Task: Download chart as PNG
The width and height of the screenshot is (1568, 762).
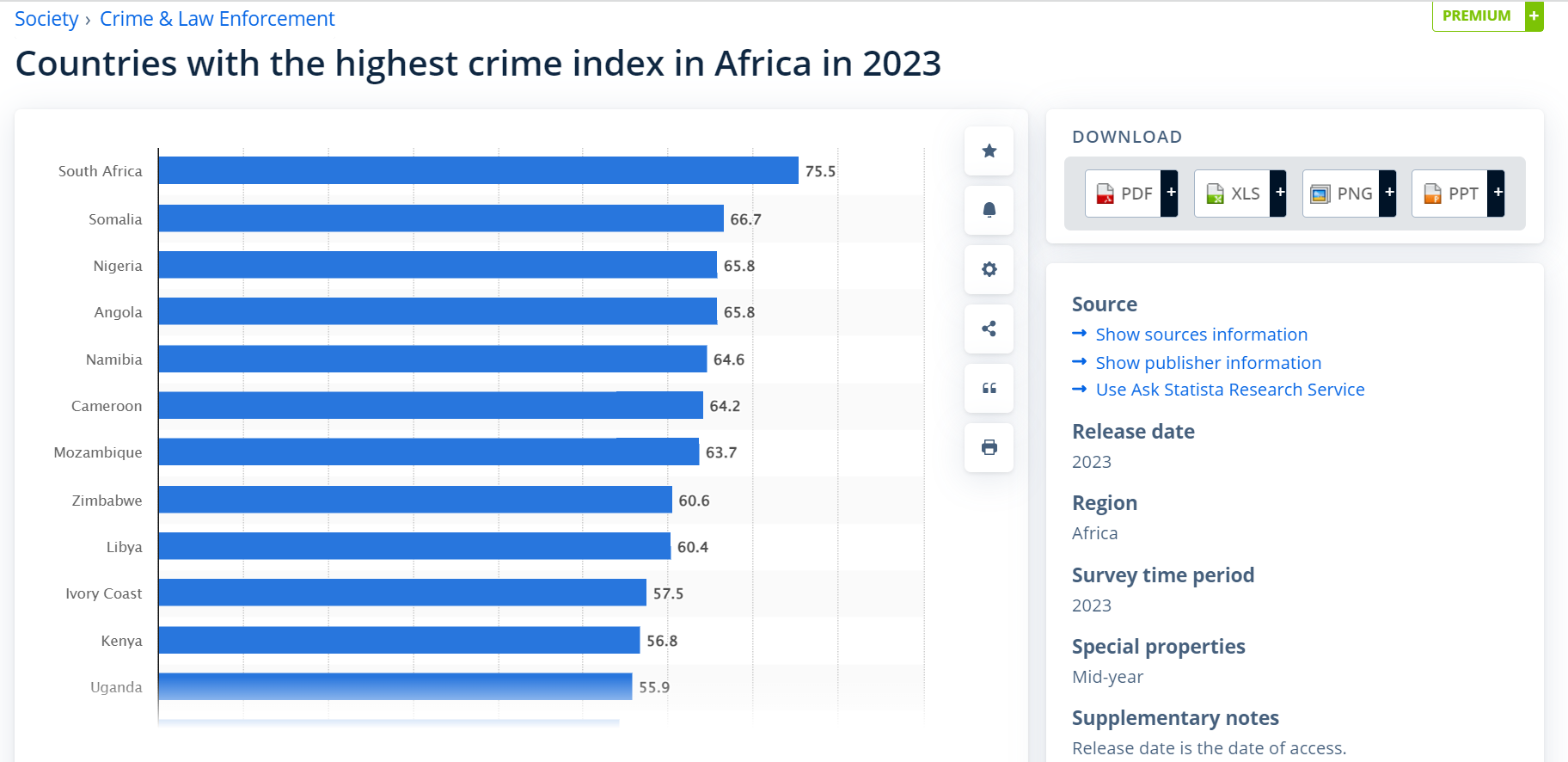Action: [x=1348, y=194]
